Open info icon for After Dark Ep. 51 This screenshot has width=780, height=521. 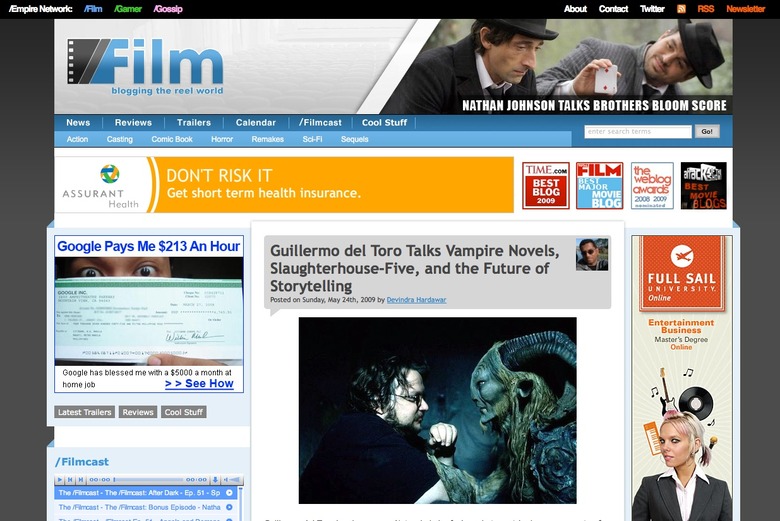coord(229,493)
